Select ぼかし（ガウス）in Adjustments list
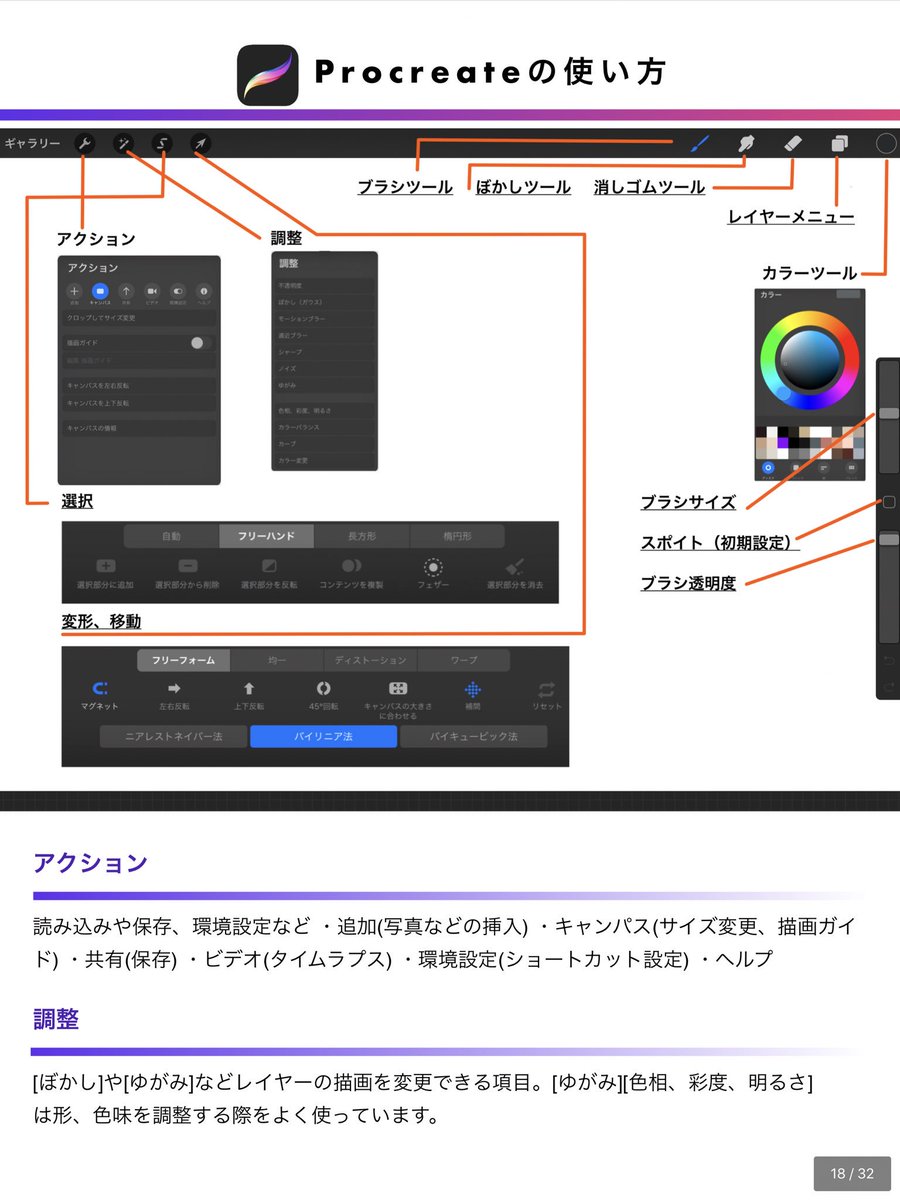900x1200 pixels. pyautogui.click(x=325, y=301)
